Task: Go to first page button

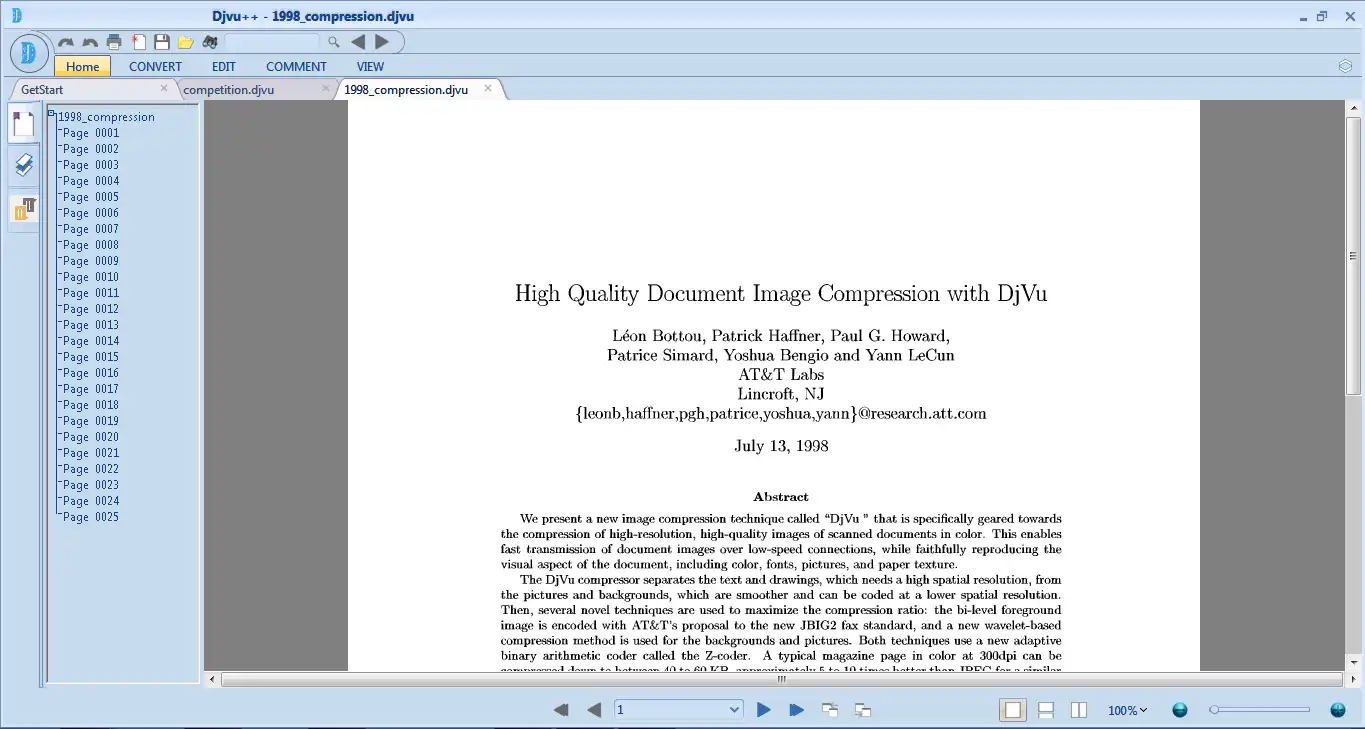Action: click(x=561, y=710)
